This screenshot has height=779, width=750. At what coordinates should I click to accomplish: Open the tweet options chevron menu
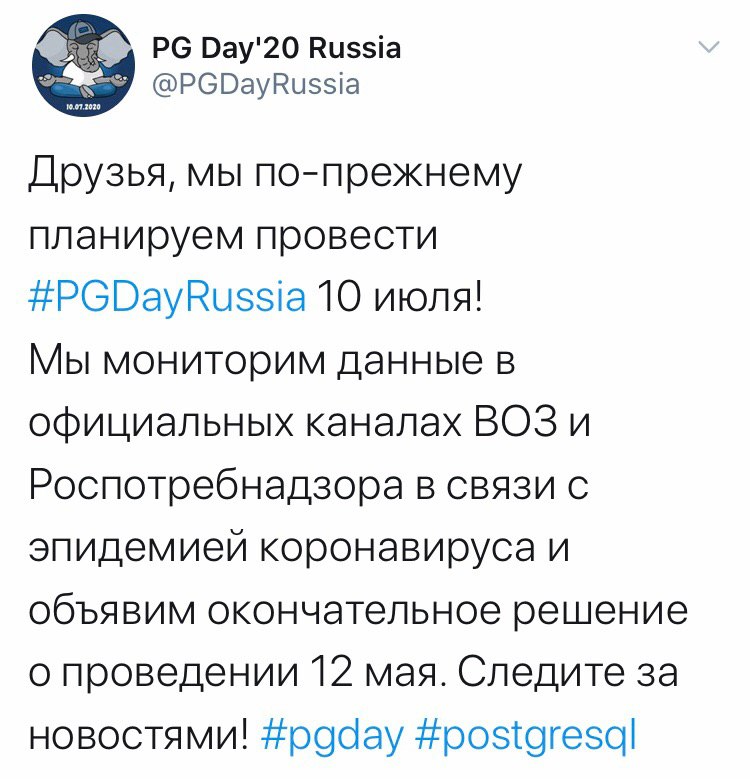708,47
